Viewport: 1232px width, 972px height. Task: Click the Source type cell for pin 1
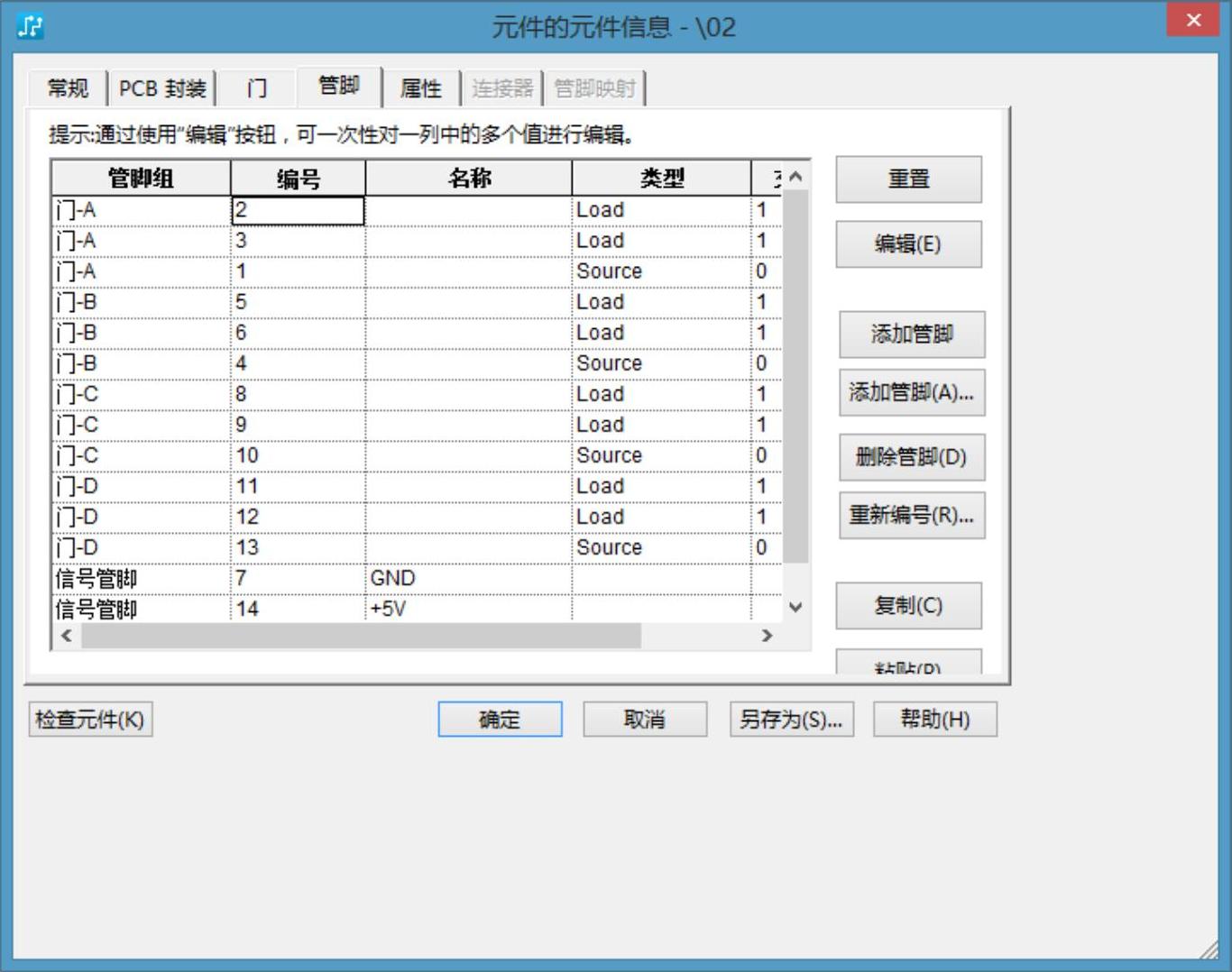[662, 271]
